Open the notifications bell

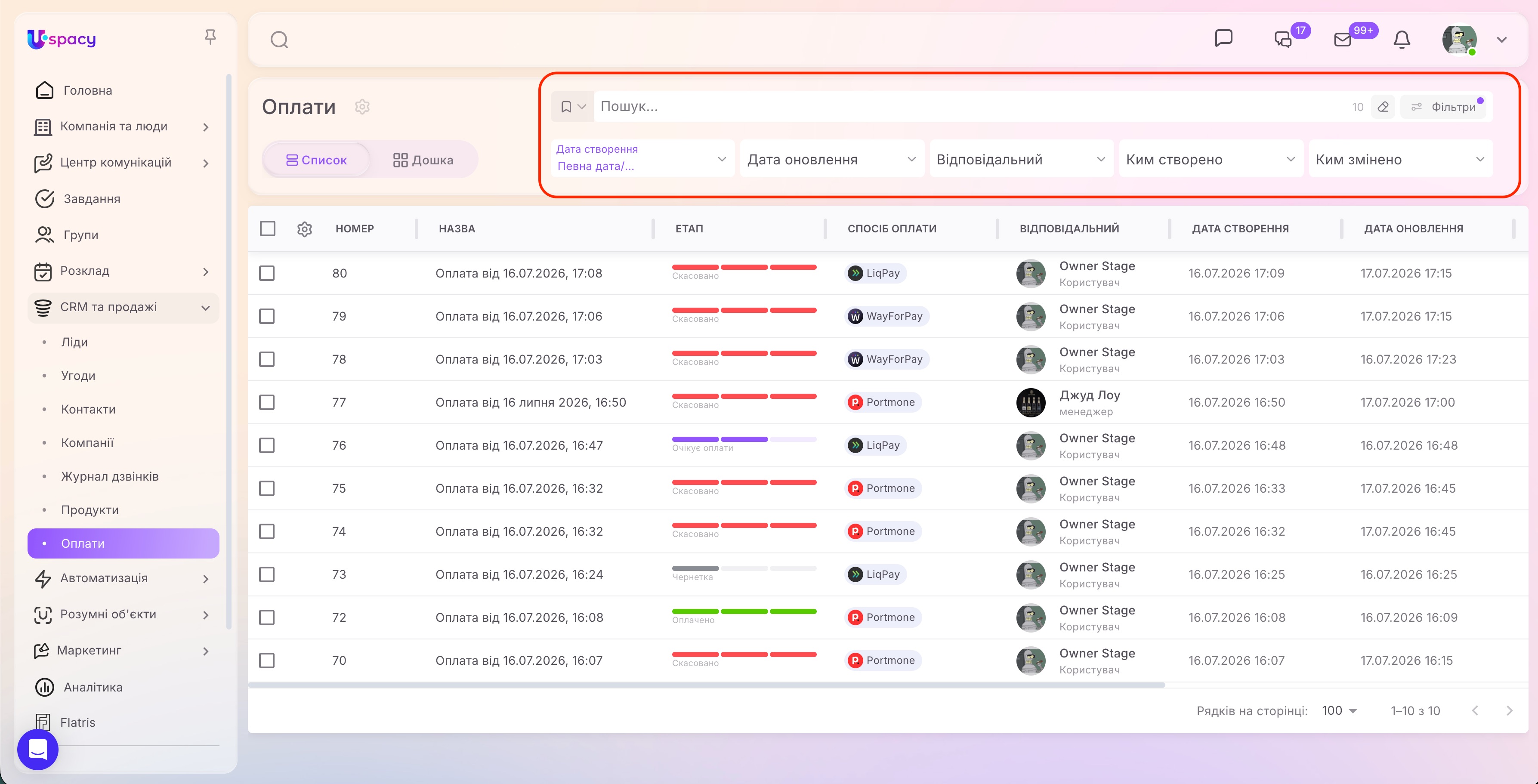(x=1401, y=40)
